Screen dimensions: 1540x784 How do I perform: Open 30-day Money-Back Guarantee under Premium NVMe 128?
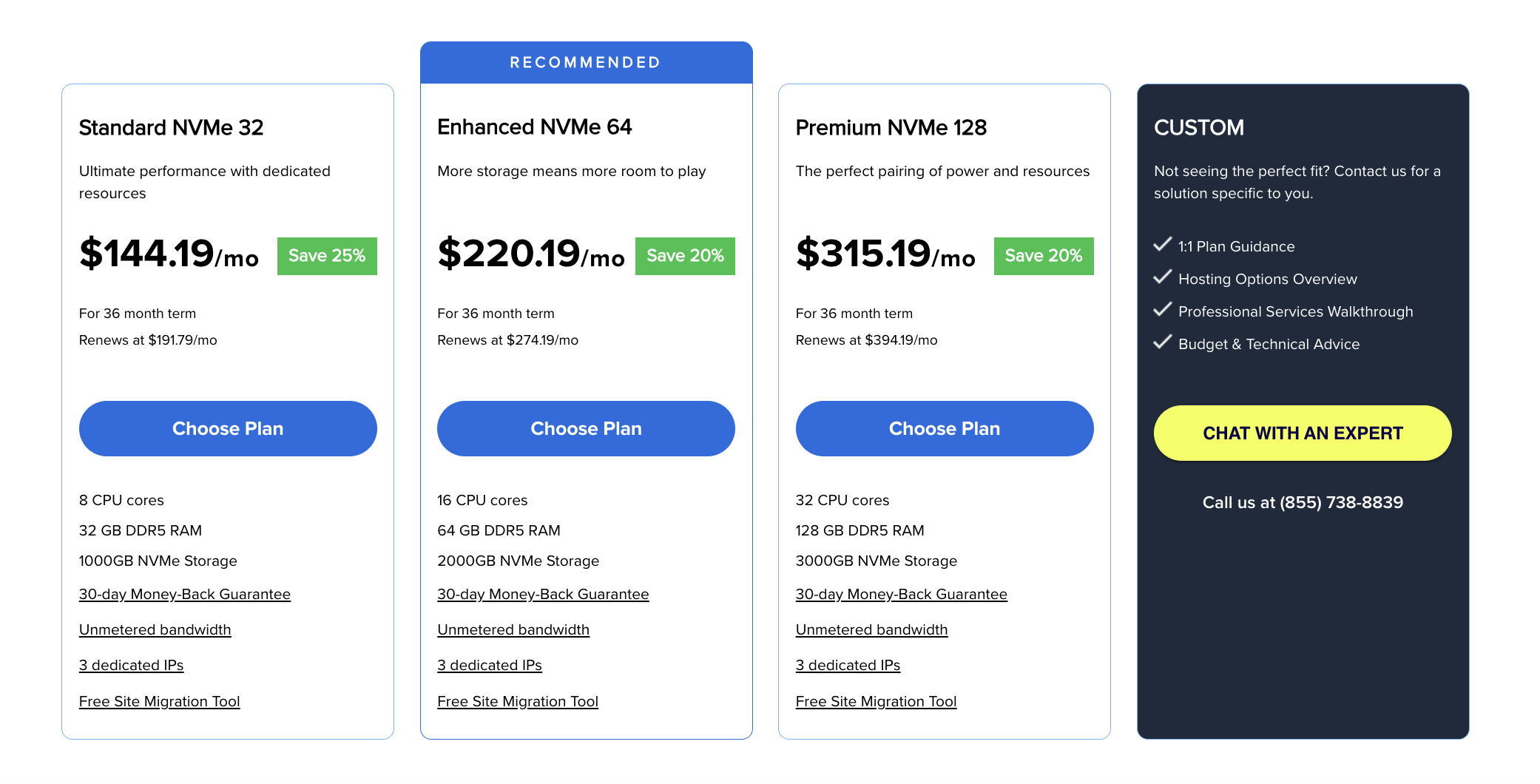coord(901,594)
